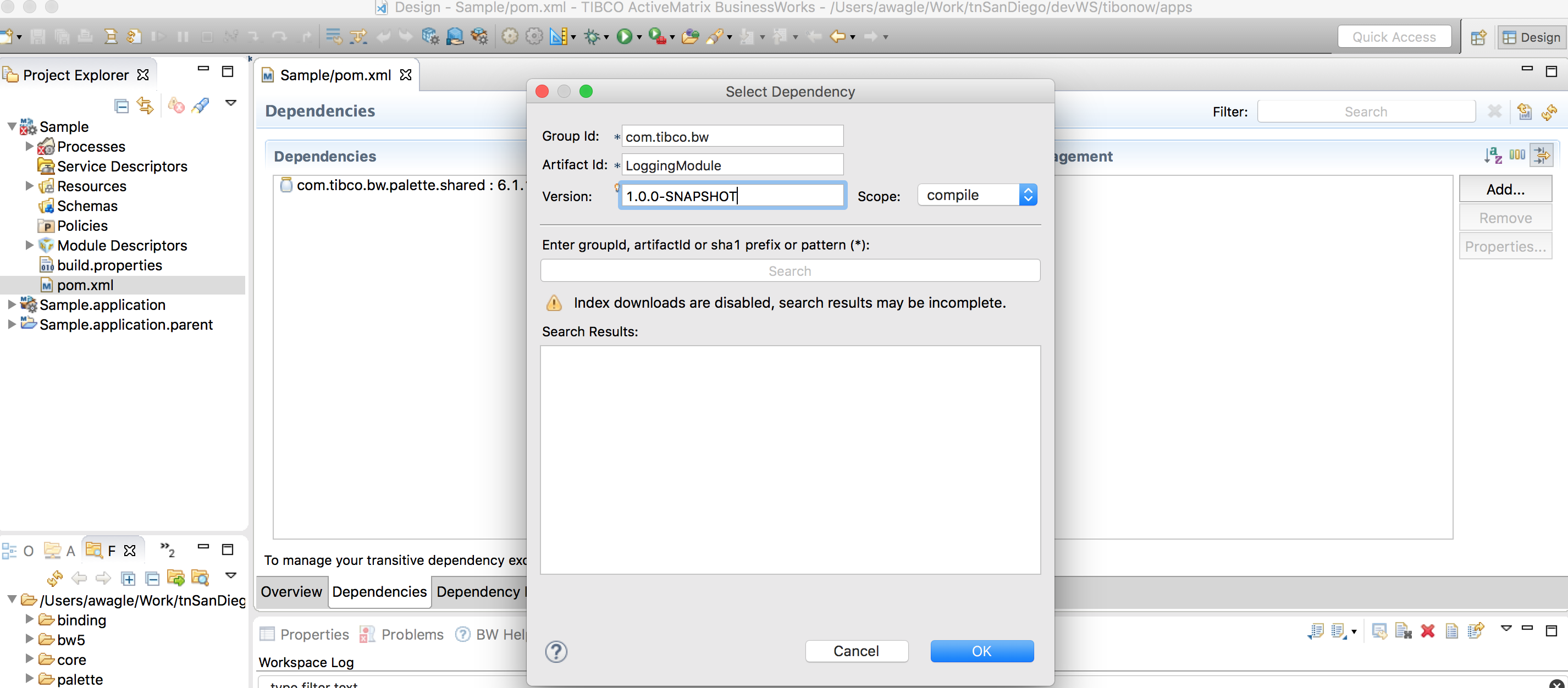Click Collapse All in the Project Explorer toolbar
Screen dimensions: 1568x688
[122, 107]
